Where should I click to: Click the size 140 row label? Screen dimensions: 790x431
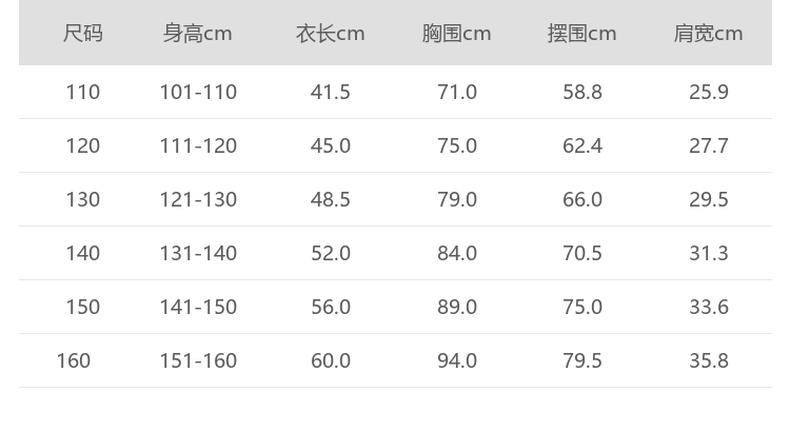[83, 253]
